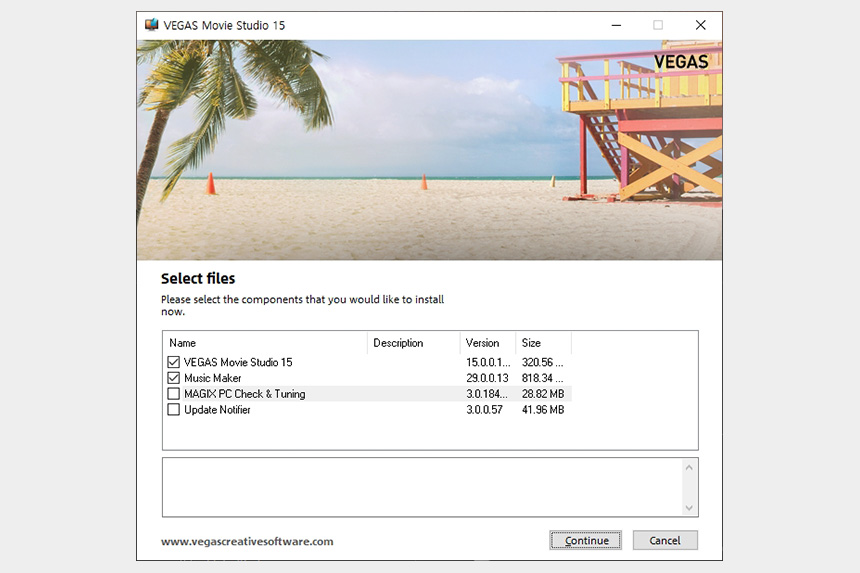This screenshot has width=860, height=573.
Task: Click the VEGAS Movie Studio title bar icon
Action: tap(151, 25)
